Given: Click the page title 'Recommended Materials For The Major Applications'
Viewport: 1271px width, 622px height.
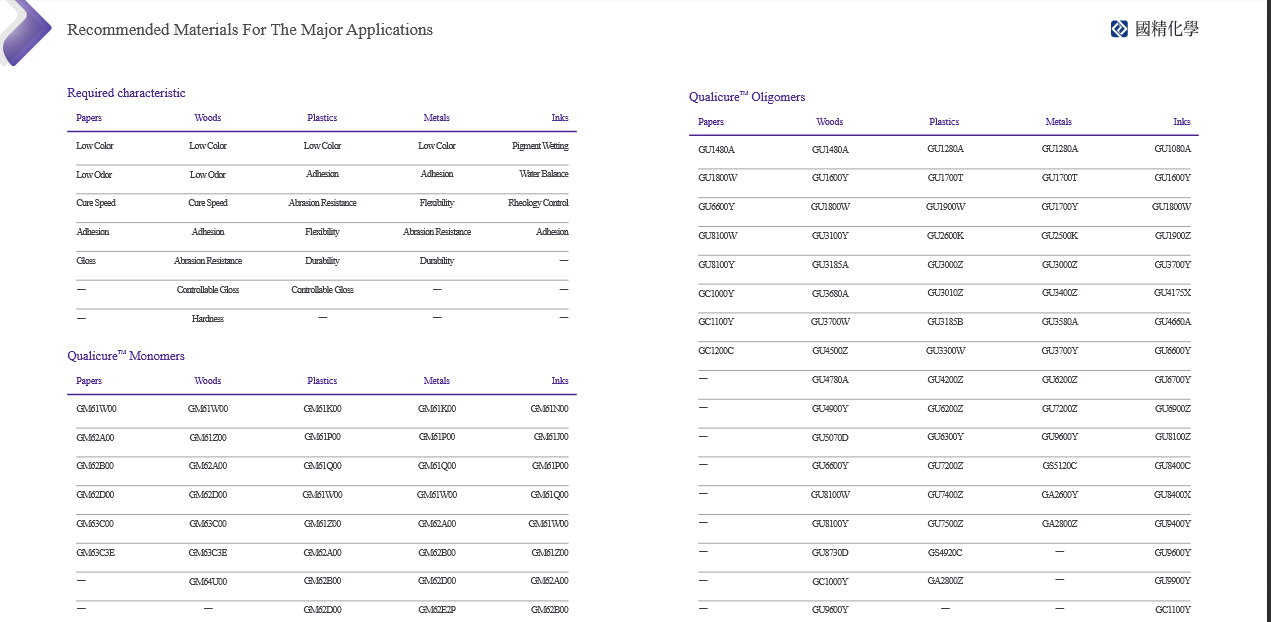Looking at the screenshot, I should click(250, 30).
